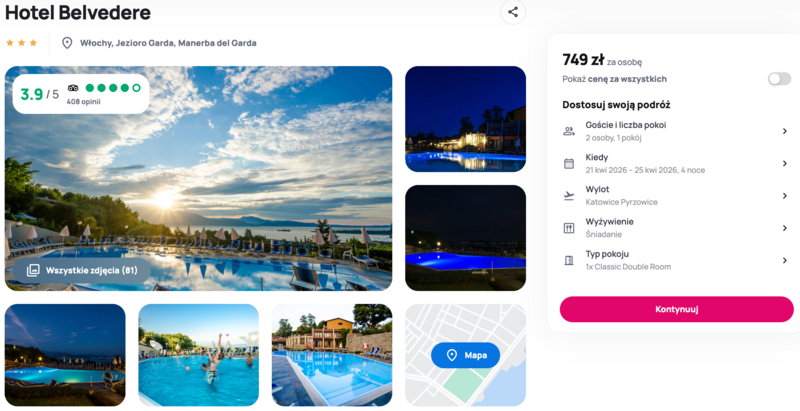Viewport: 800px width, 411px height.
Task: Click the calendar icon beside Kiedy
Action: [569, 164]
